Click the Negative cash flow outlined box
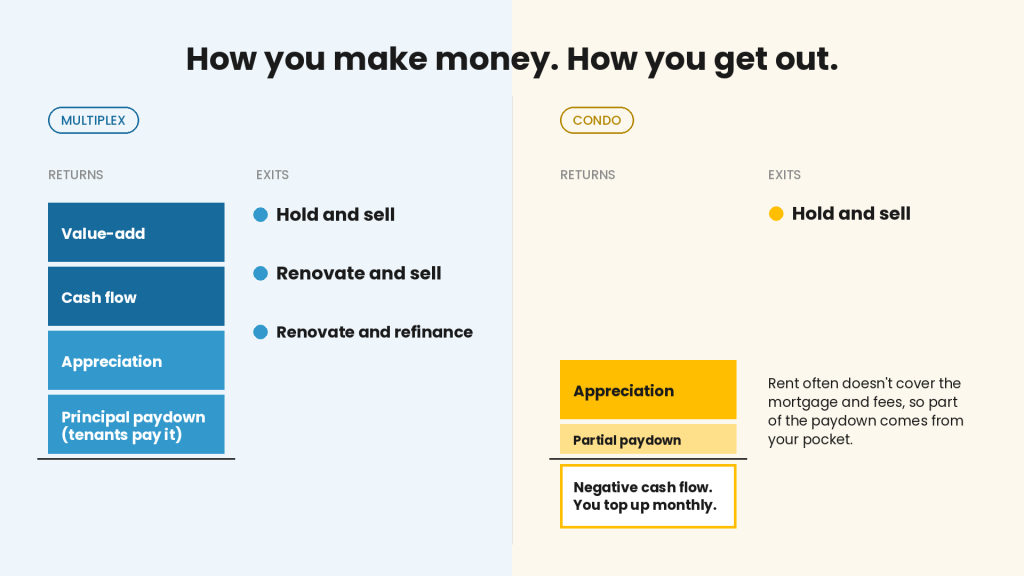The width and height of the screenshot is (1024, 576). click(x=648, y=496)
